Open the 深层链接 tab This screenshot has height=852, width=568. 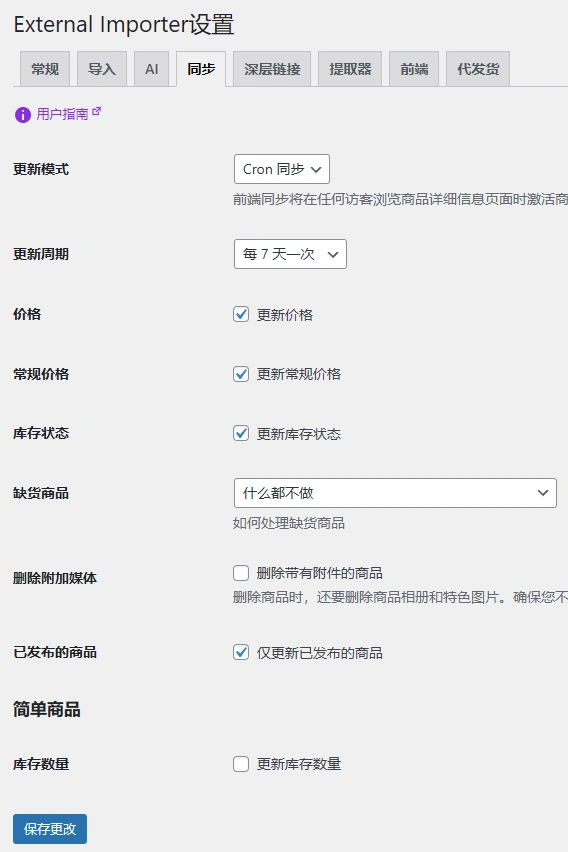[272, 69]
